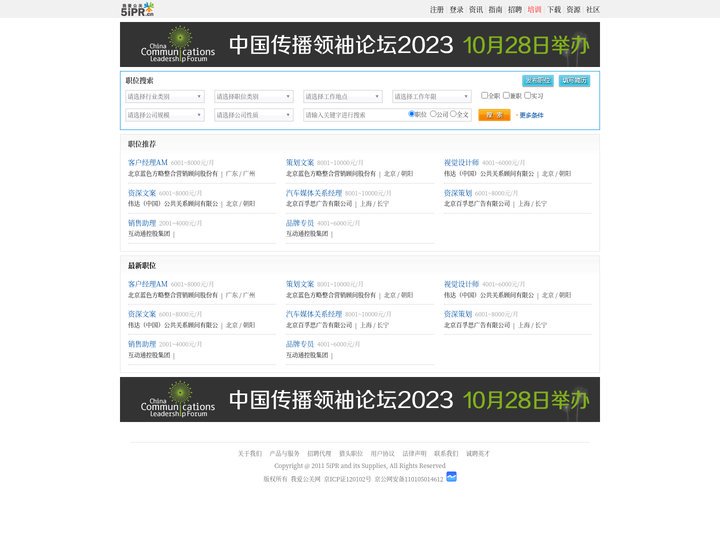720x540 pixels.
Task: Open the 资源 nav item
Action: (573, 10)
